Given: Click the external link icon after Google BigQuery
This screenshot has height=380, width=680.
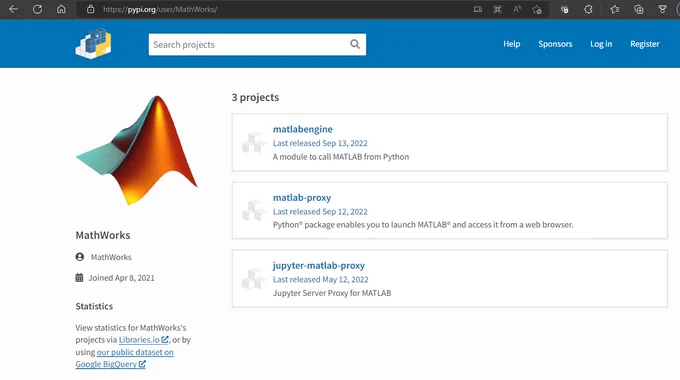Looking at the screenshot, I should [x=142, y=364].
